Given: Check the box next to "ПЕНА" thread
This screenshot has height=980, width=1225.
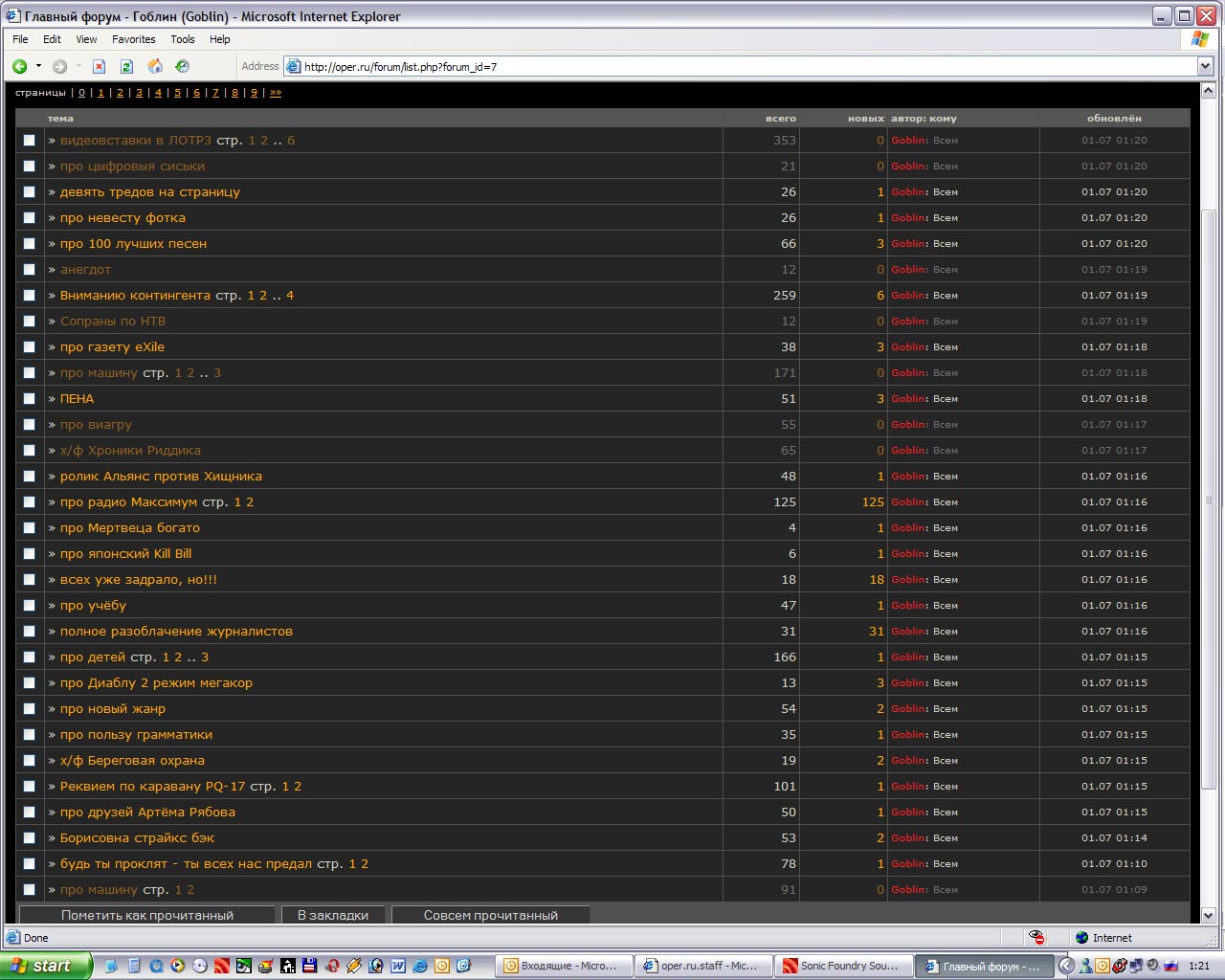Looking at the screenshot, I should tap(30, 399).
